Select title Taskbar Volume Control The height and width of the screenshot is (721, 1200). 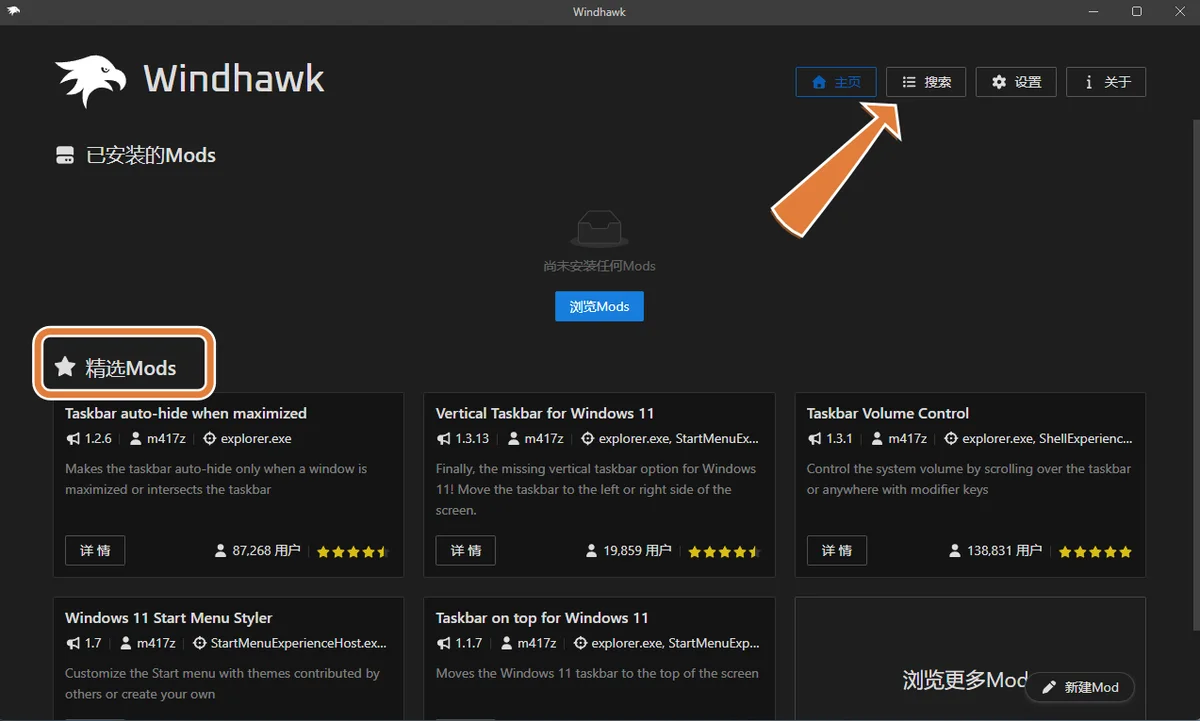pyautogui.click(x=888, y=413)
